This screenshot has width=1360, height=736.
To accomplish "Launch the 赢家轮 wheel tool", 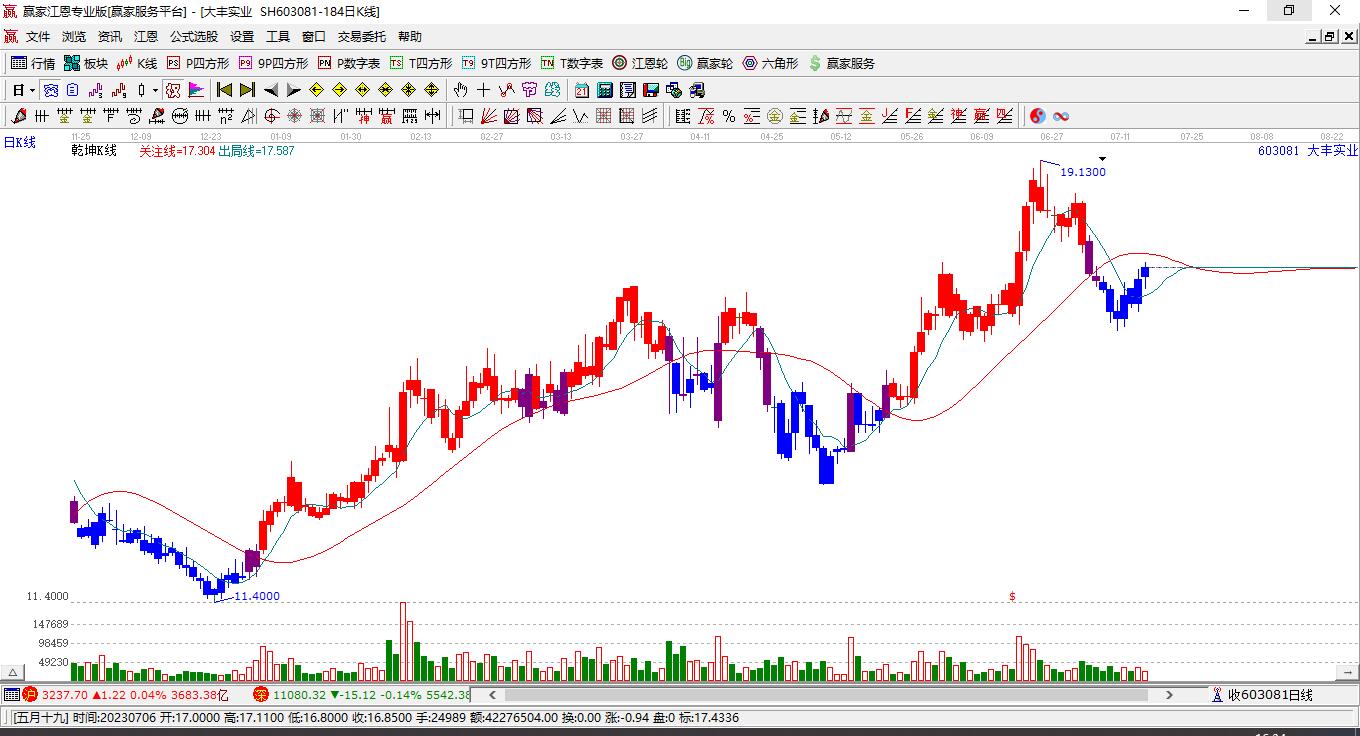I will click(705, 63).
